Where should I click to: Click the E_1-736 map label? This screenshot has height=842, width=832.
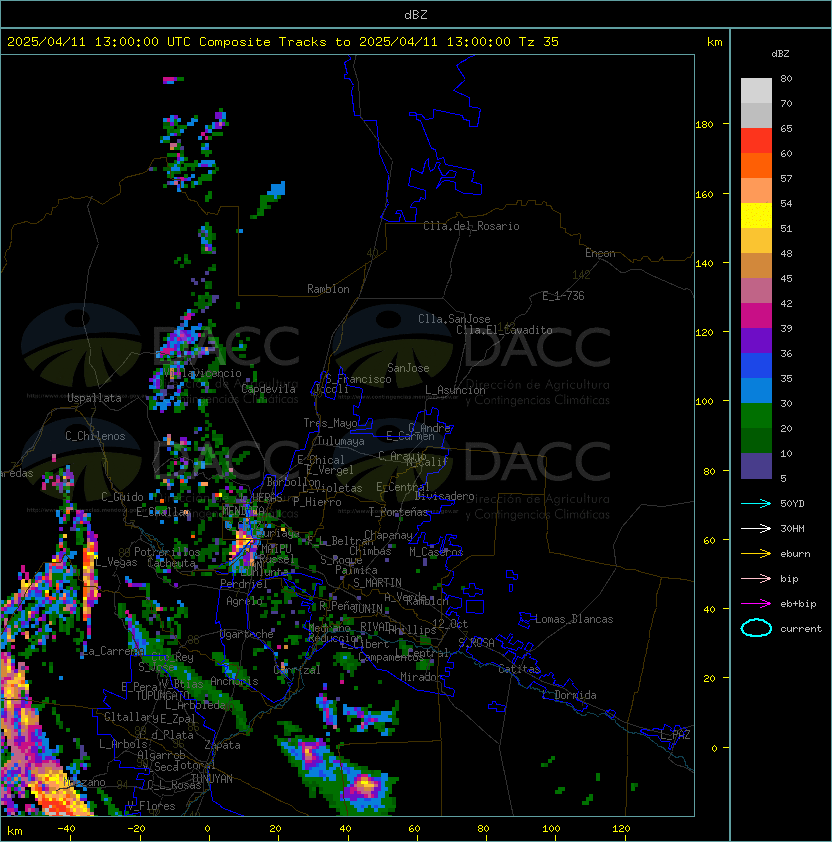click(x=563, y=295)
